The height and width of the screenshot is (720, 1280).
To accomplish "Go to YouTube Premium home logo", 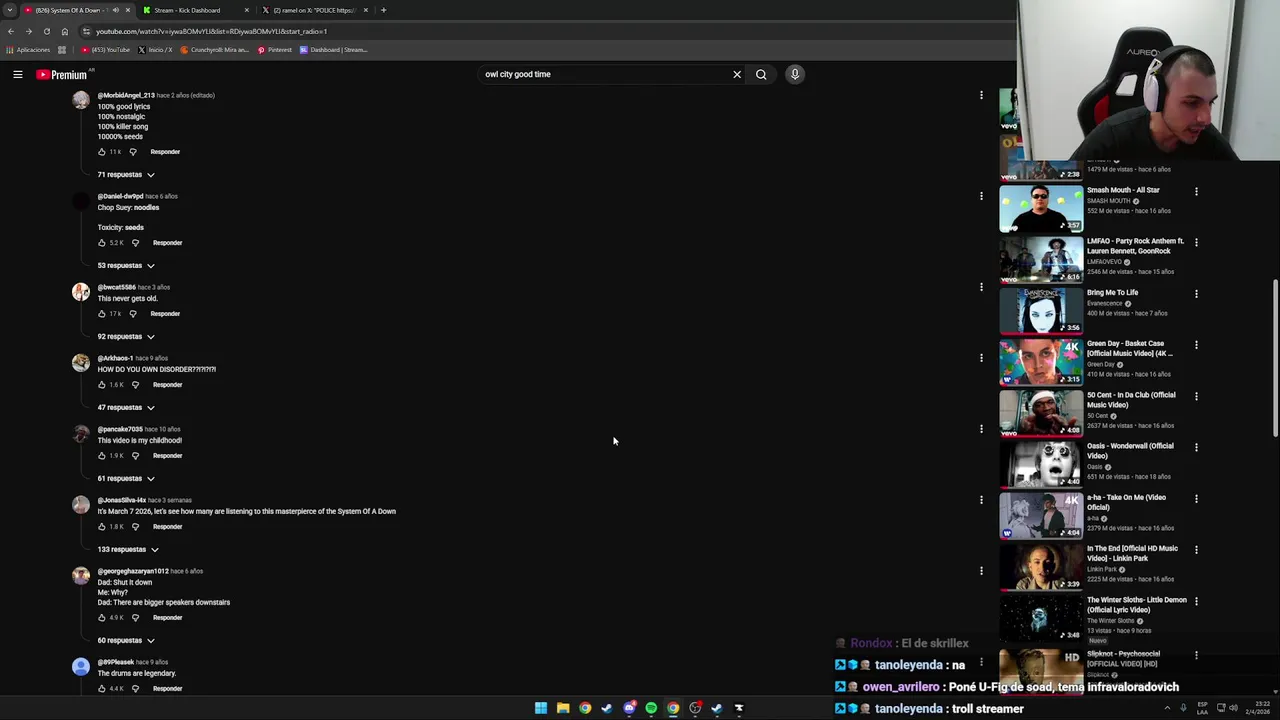I will [x=63, y=74].
